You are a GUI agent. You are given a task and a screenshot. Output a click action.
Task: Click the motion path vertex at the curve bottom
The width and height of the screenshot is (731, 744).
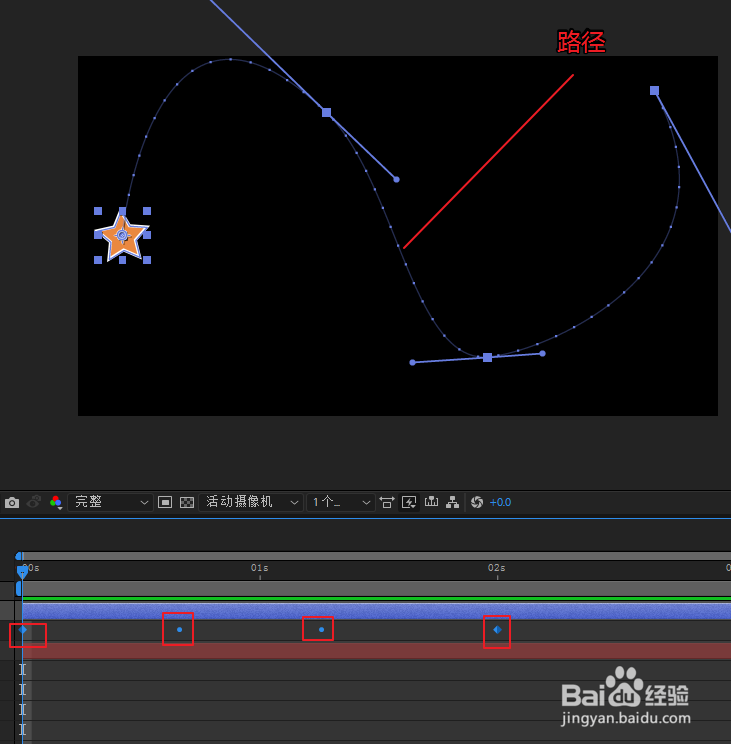coord(487,357)
